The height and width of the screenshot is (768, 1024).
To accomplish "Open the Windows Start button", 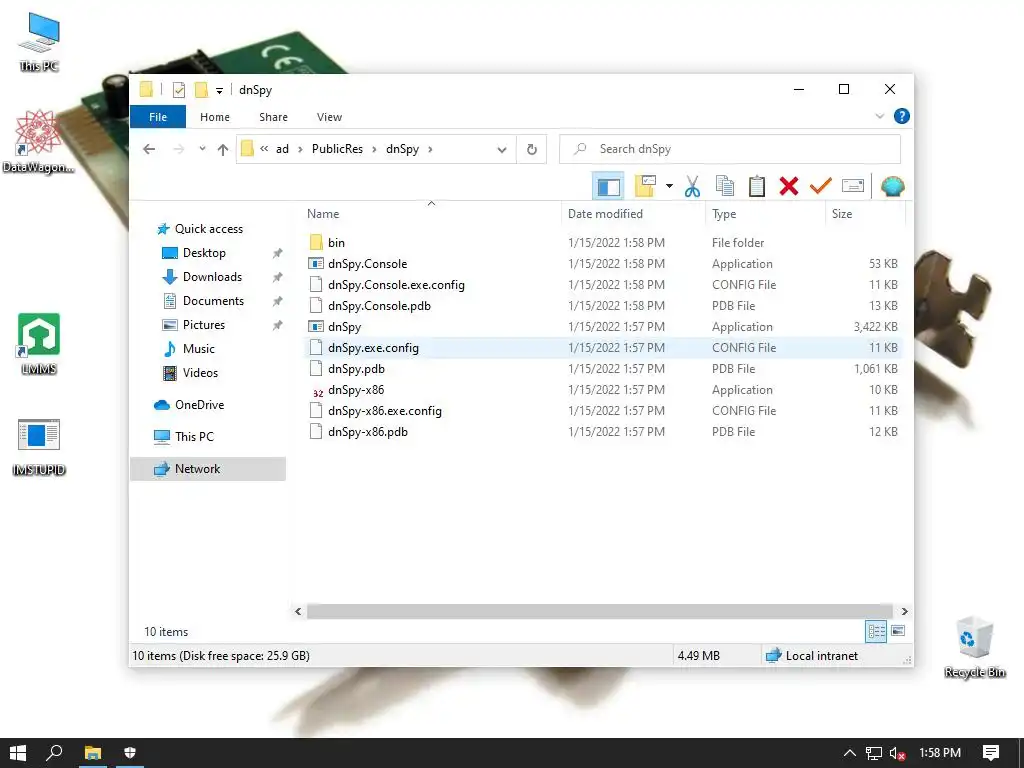I will point(18,753).
